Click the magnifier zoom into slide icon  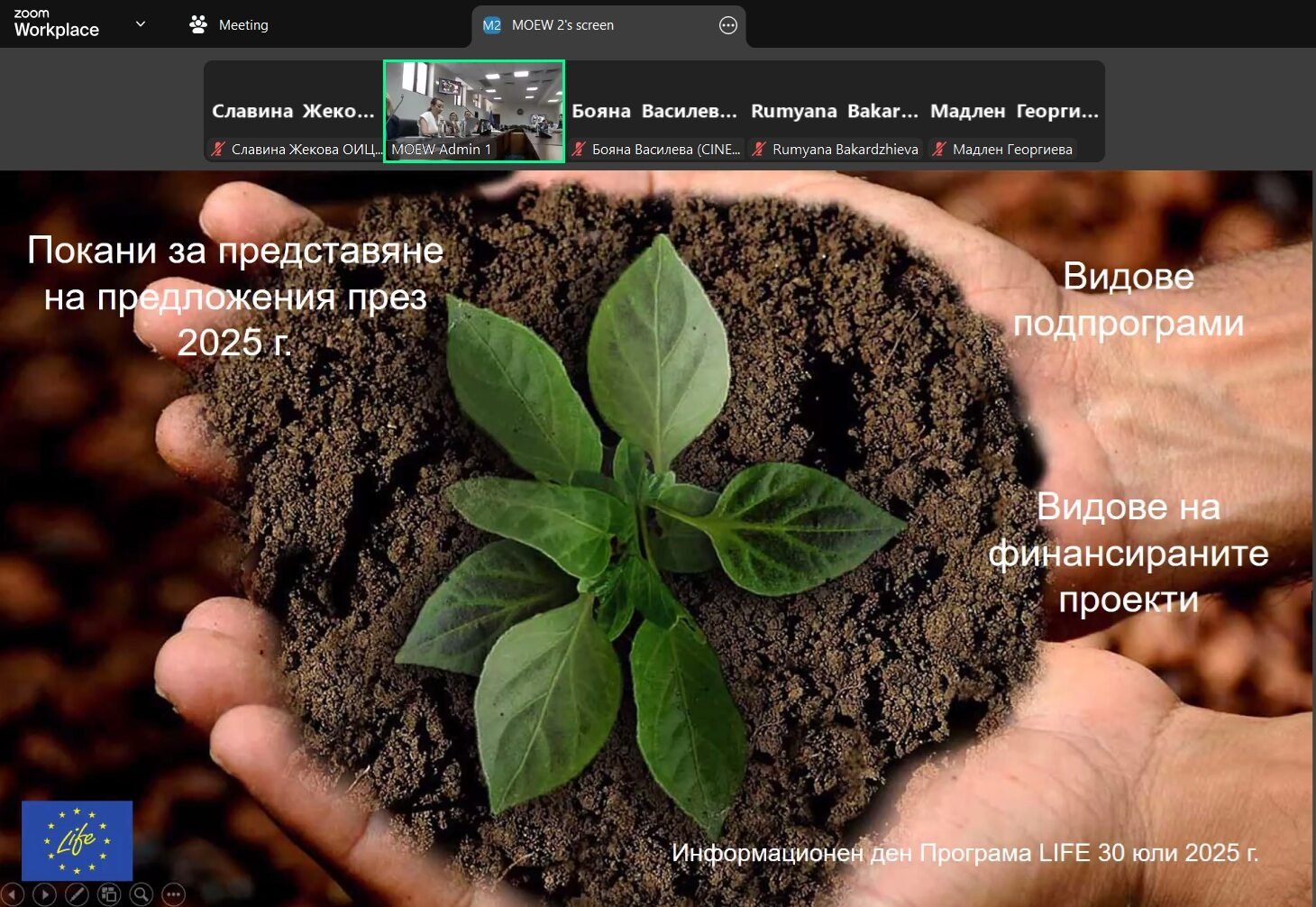142,894
